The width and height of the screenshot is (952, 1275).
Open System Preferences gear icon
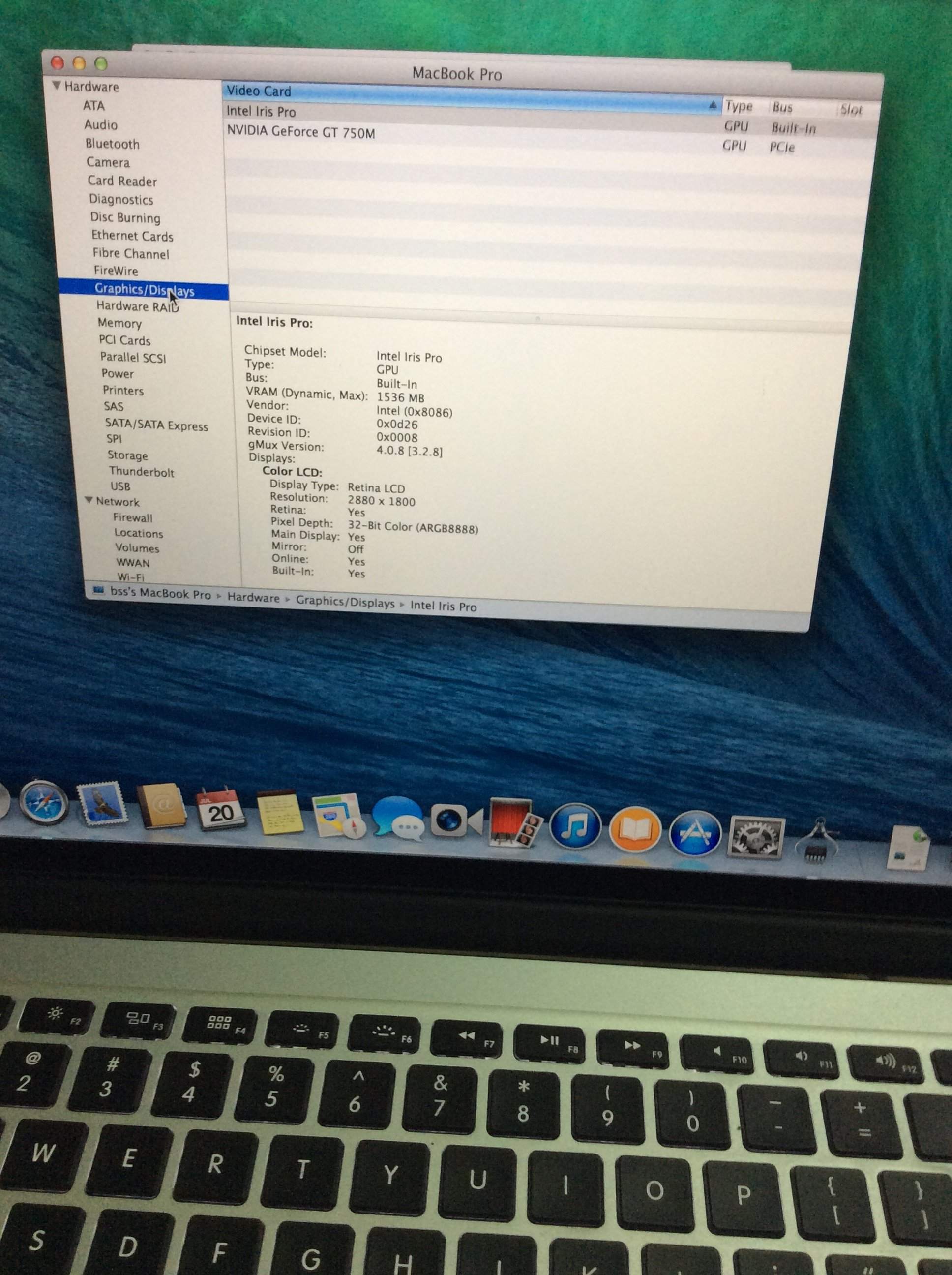(755, 838)
